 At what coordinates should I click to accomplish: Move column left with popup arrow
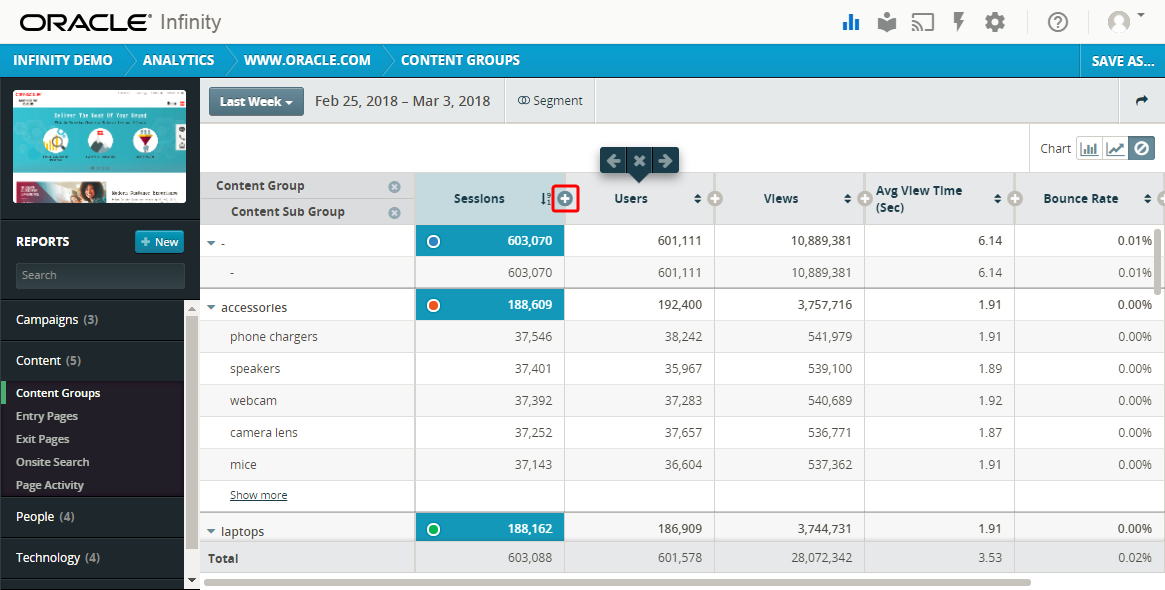pyautogui.click(x=614, y=160)
